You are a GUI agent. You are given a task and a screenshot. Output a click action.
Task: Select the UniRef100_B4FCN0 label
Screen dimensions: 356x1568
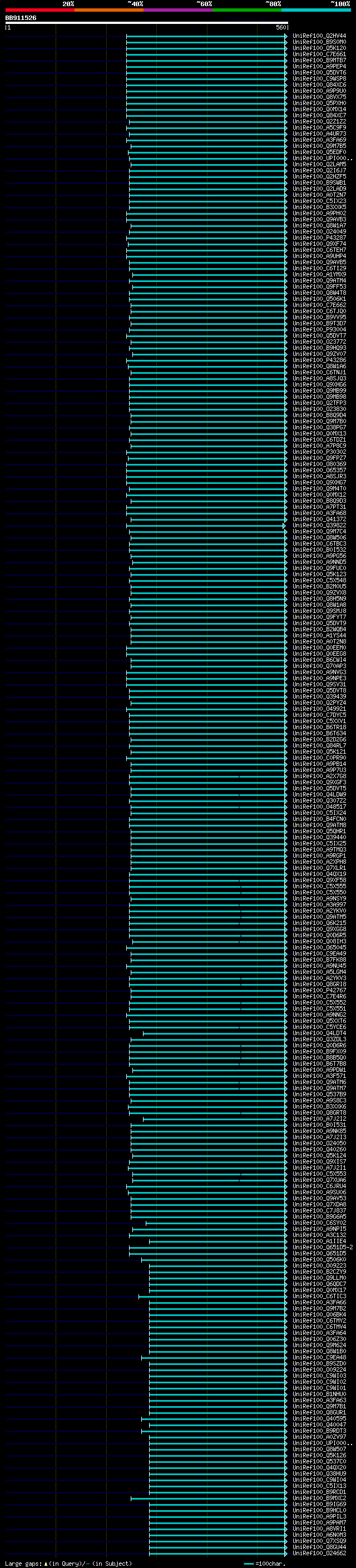pos(319,819)
